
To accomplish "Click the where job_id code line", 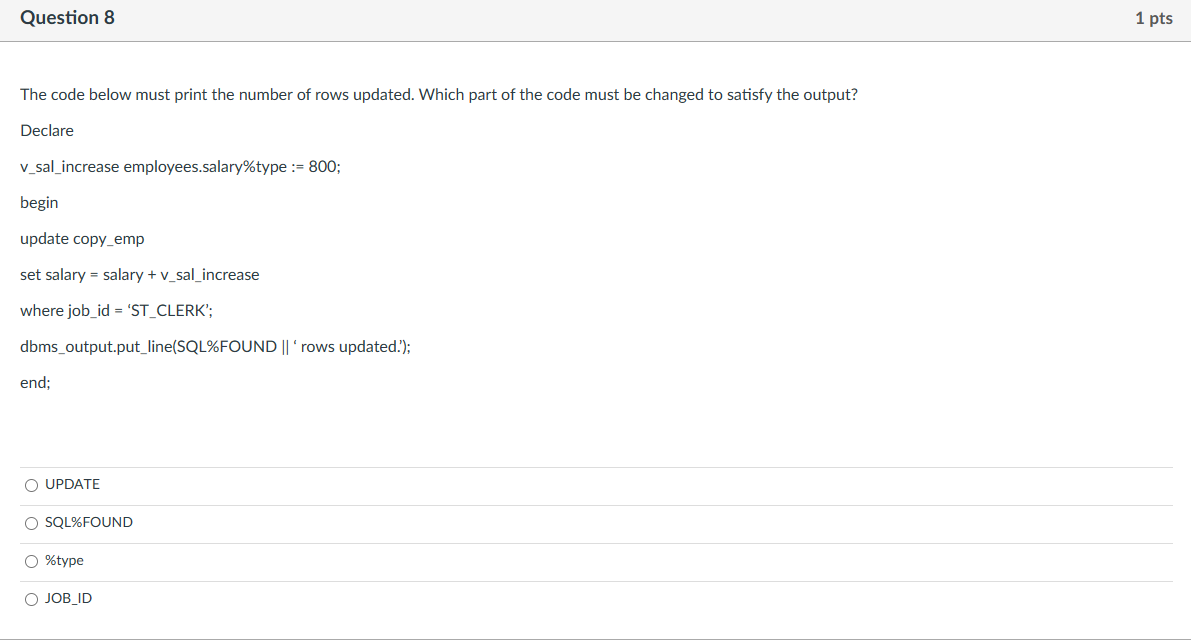I will pyautogui.click(x=116, y=311).
